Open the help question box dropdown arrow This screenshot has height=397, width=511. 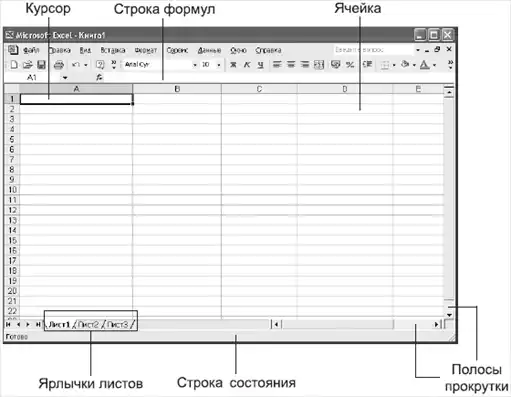click(418, 50)
